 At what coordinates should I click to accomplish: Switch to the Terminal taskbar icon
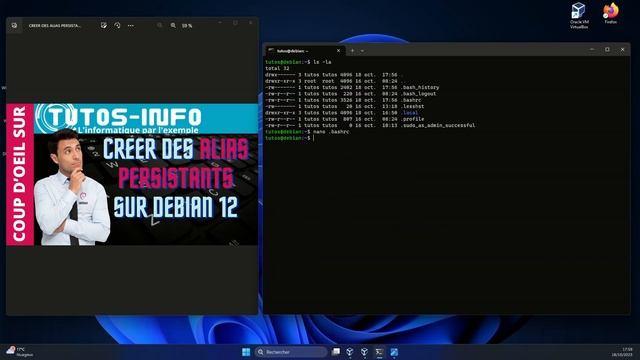[379, 352]
